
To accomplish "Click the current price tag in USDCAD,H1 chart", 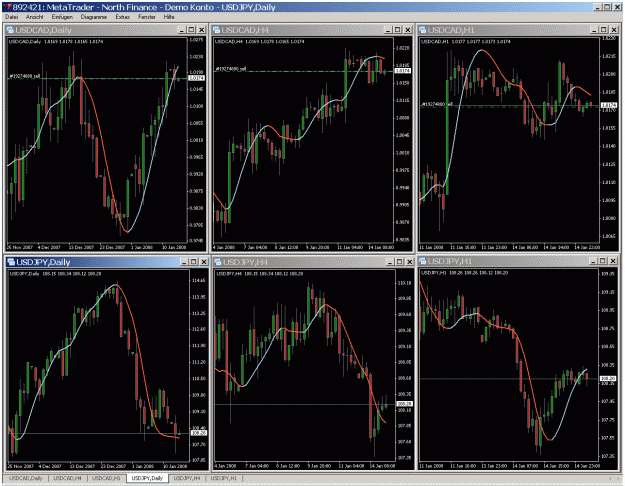I will (609, 105).
